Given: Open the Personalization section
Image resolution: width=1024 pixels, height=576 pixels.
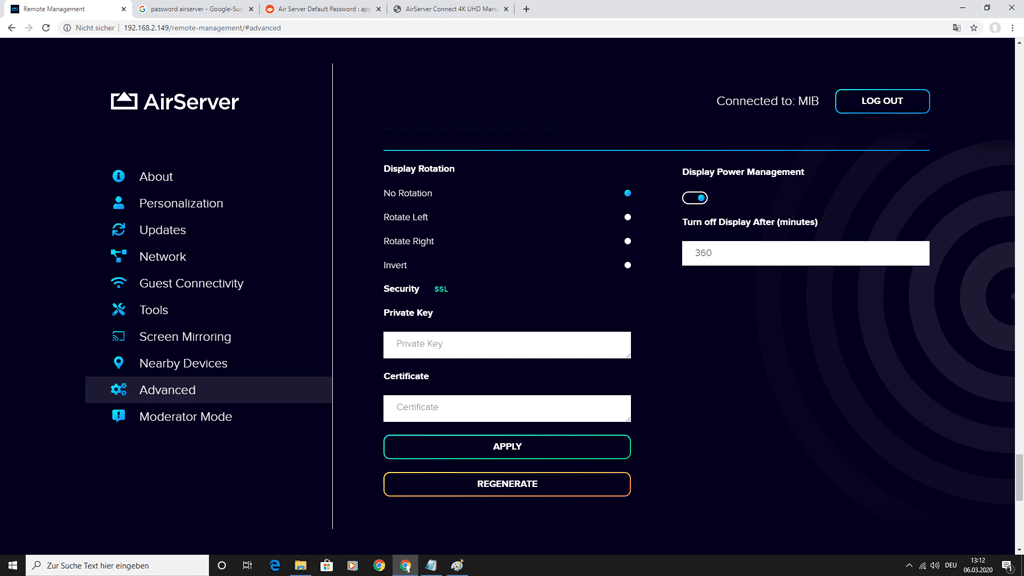Looking at the screenshot, I should tap(181, 203).
